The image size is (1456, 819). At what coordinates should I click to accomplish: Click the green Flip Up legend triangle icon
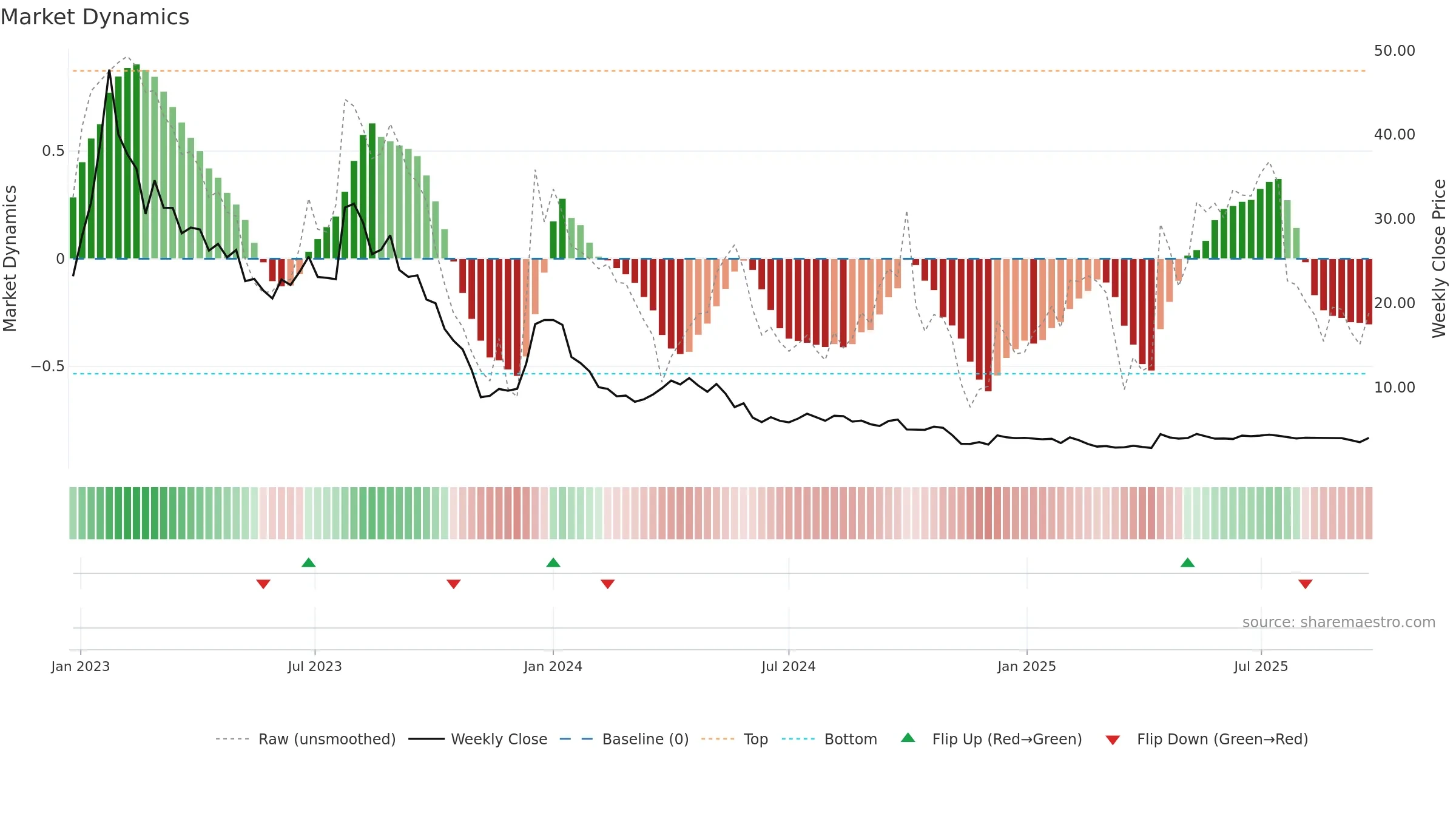(x=908, y=738)
